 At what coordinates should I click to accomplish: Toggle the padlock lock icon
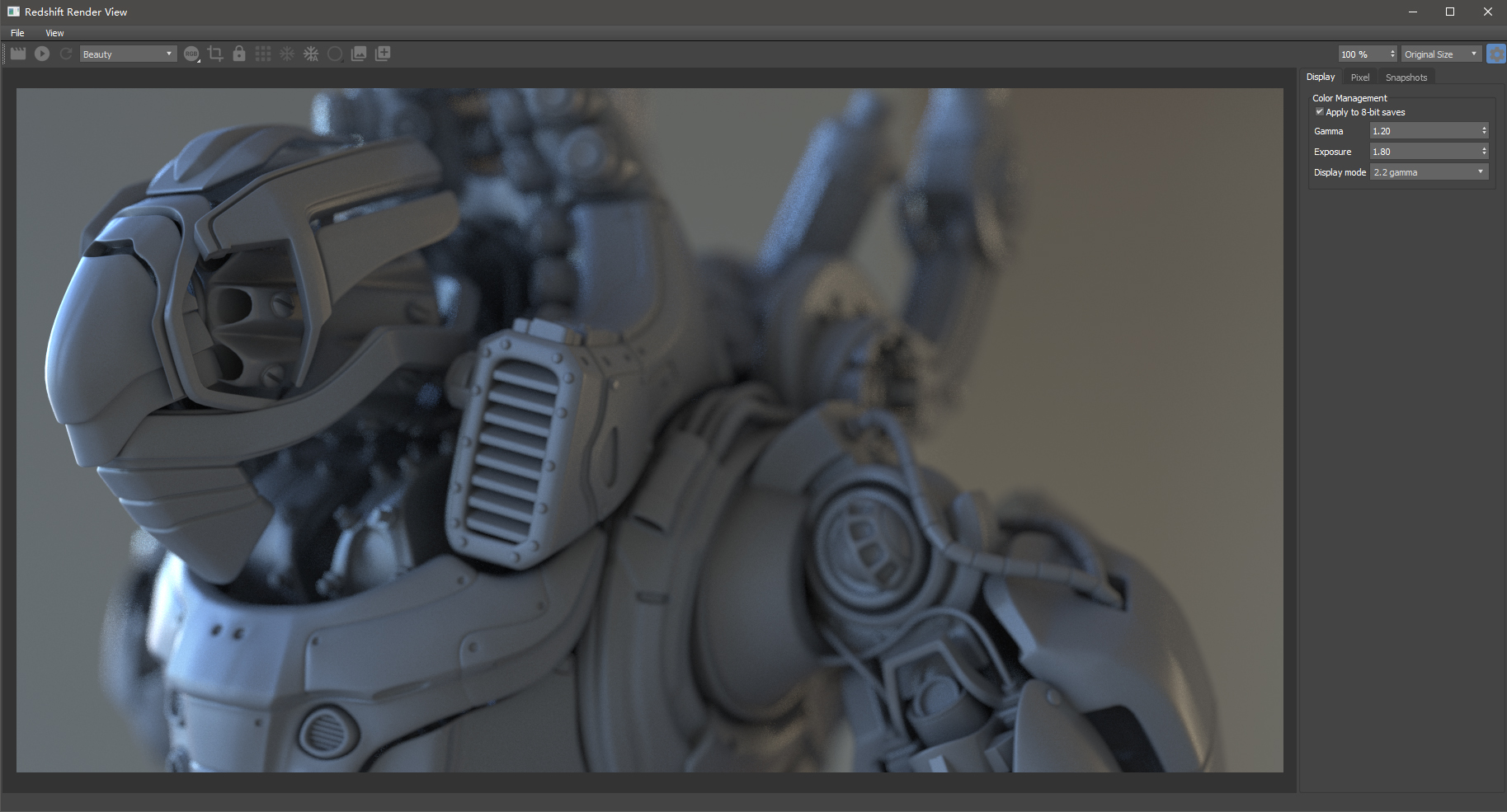(x=239, y=54)
